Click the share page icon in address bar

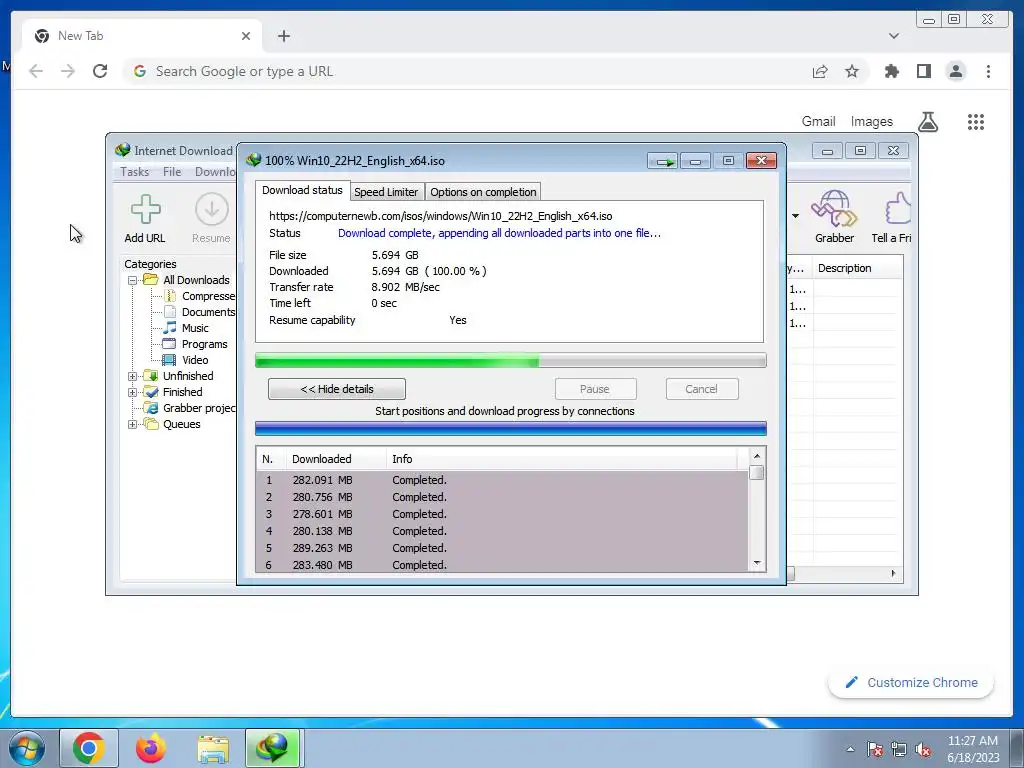coord(820,71)
